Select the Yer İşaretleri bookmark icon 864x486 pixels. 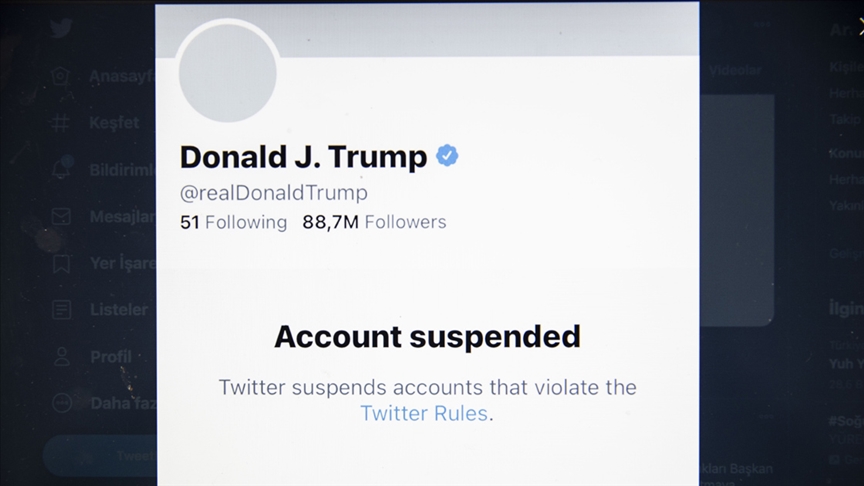point(62,263)
